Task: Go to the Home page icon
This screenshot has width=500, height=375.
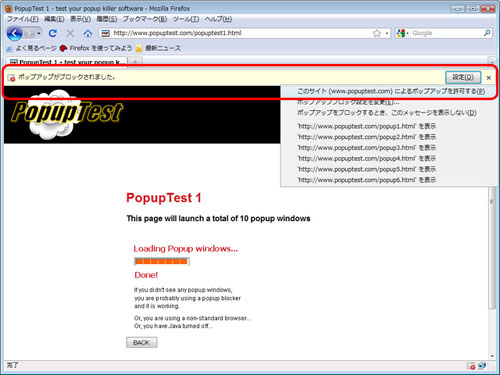Action: 88,33
